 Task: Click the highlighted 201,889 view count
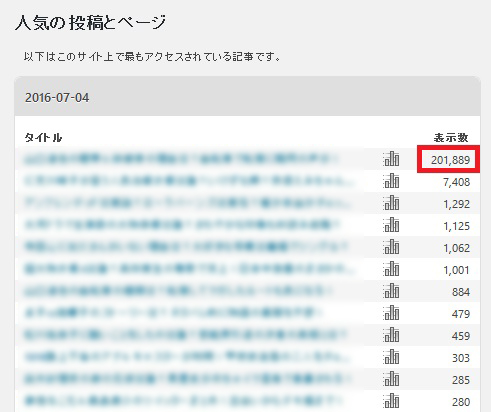(450, 160)
